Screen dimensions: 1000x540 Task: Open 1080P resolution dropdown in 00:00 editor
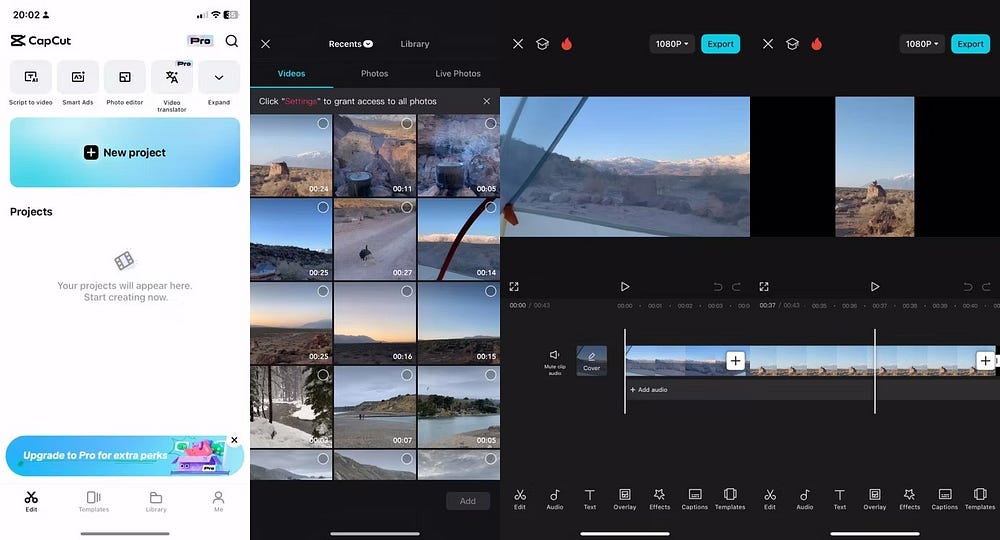pyautogui.click(x=672, y=44)
